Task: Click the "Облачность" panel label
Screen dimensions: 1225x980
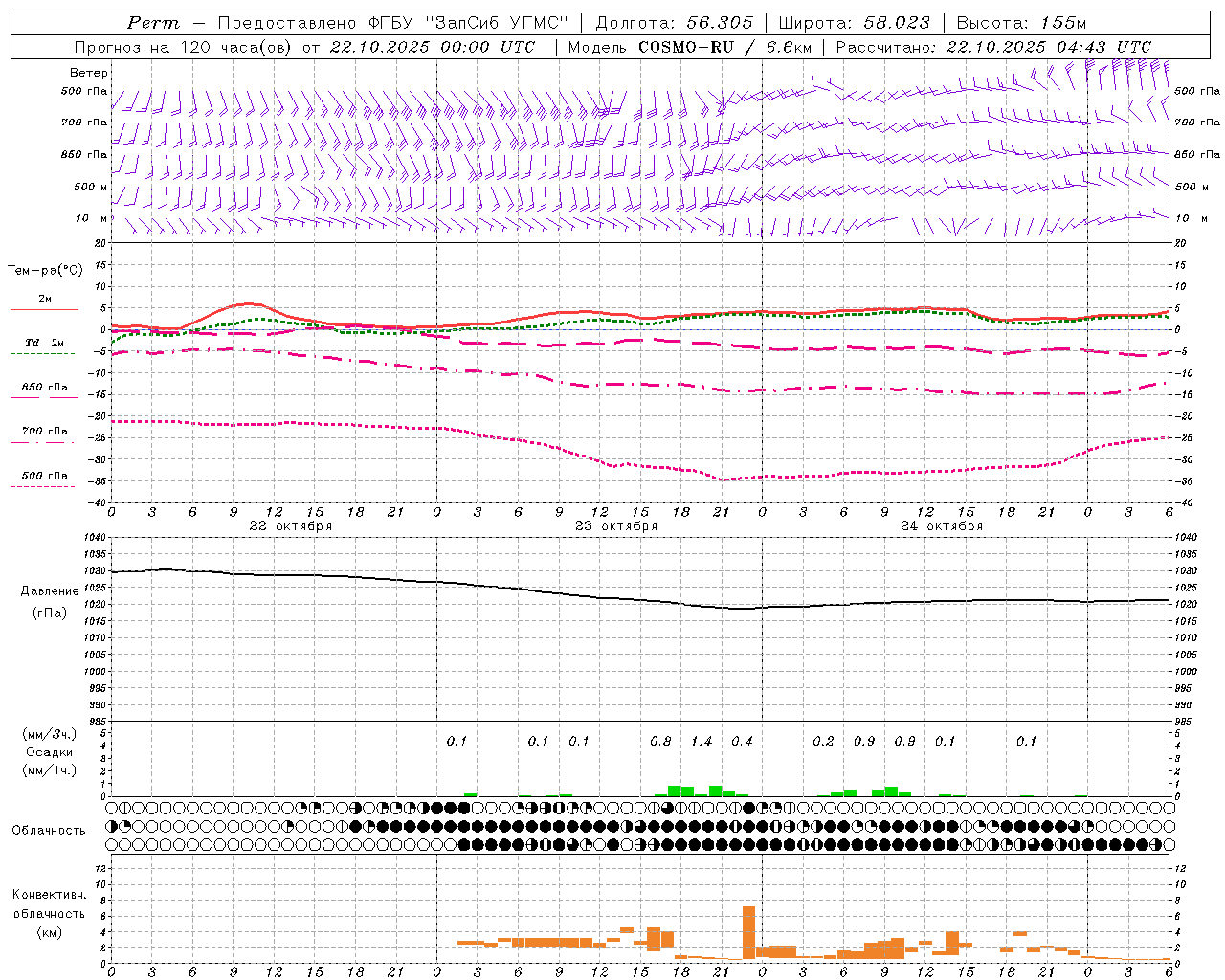Action: point(49,831)
